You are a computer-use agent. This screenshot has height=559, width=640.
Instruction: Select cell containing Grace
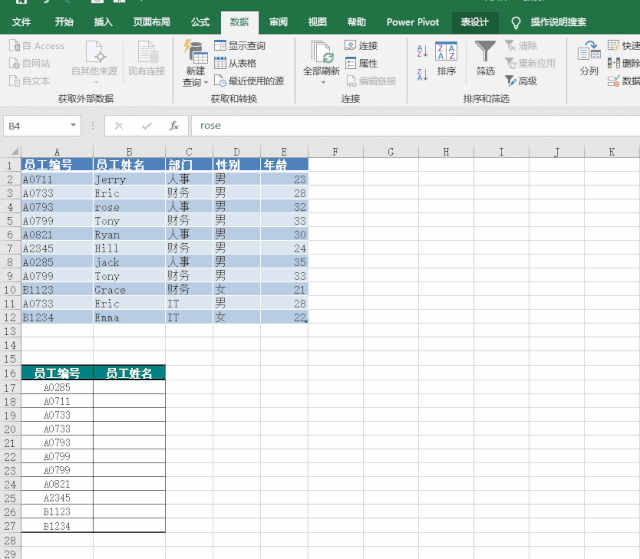pos(129,290)
